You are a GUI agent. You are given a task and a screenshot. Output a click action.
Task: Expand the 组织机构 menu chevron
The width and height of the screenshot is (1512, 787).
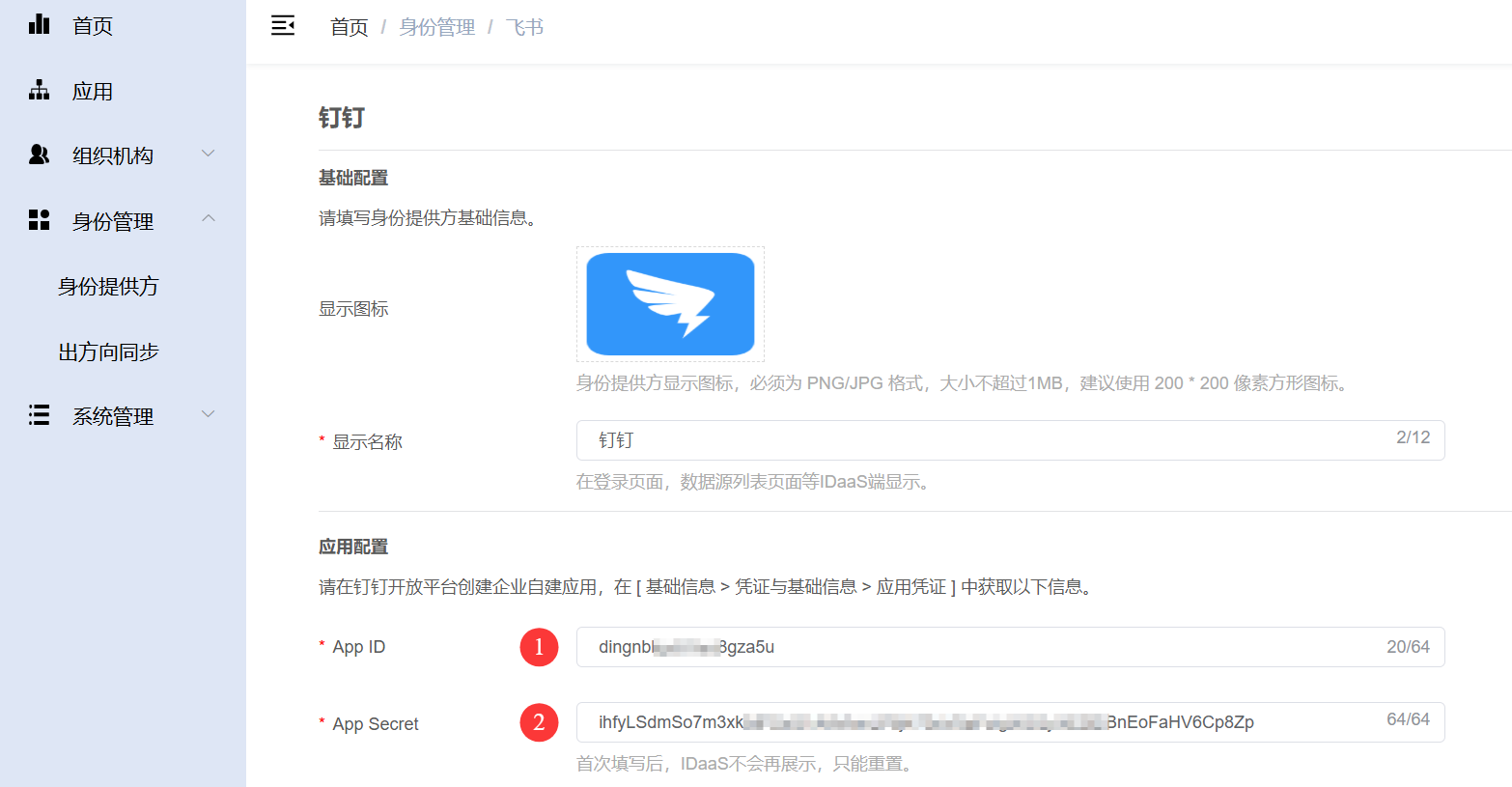[208, 154]
